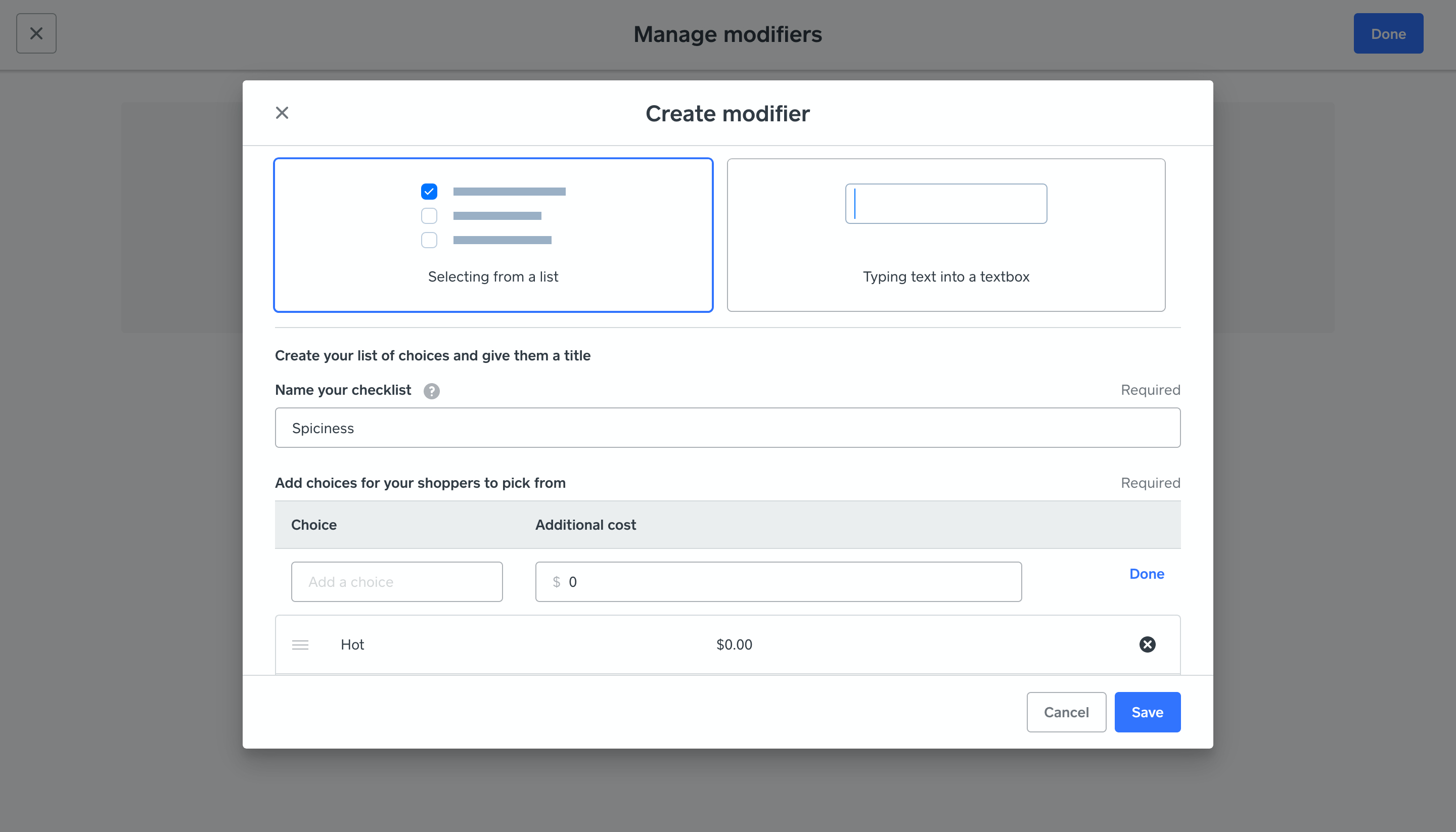1456x832 pixels.
Task: Close the Create modifier dialog with the X
Action: coord(282,113)
